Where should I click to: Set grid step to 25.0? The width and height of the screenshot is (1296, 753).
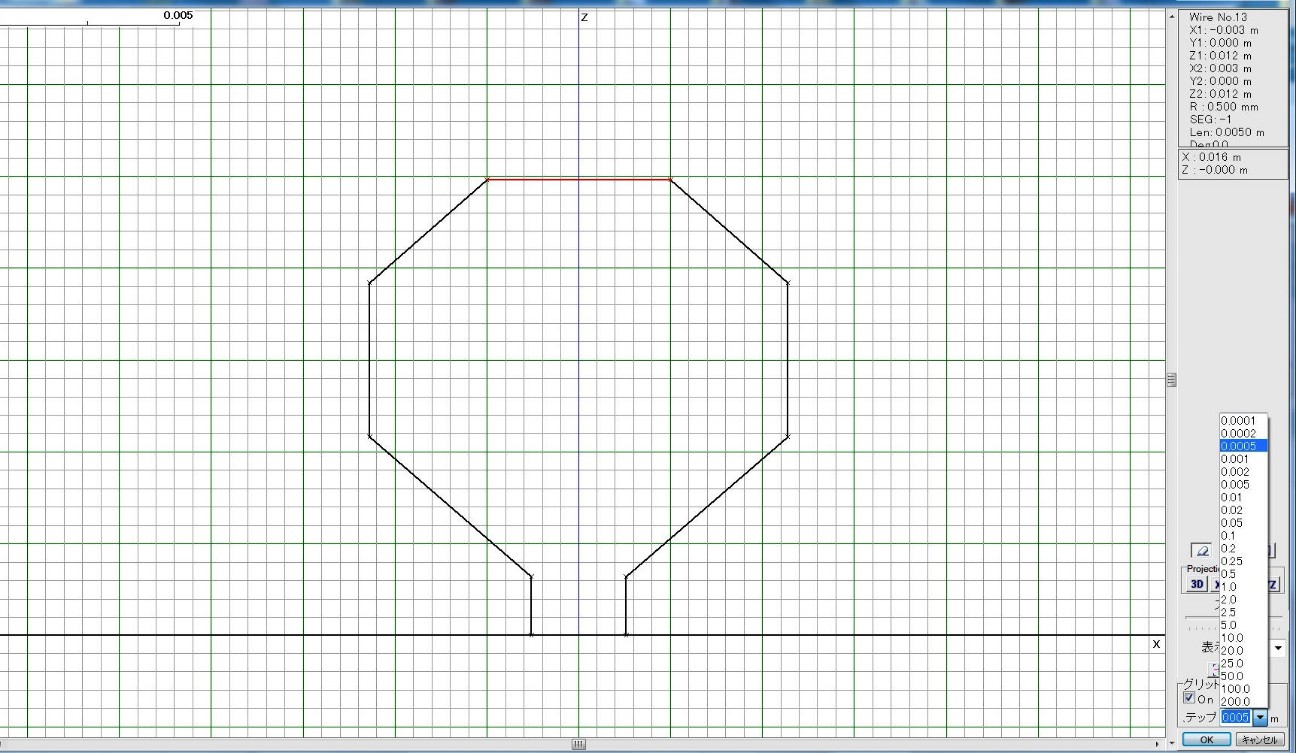point(1244,663)
